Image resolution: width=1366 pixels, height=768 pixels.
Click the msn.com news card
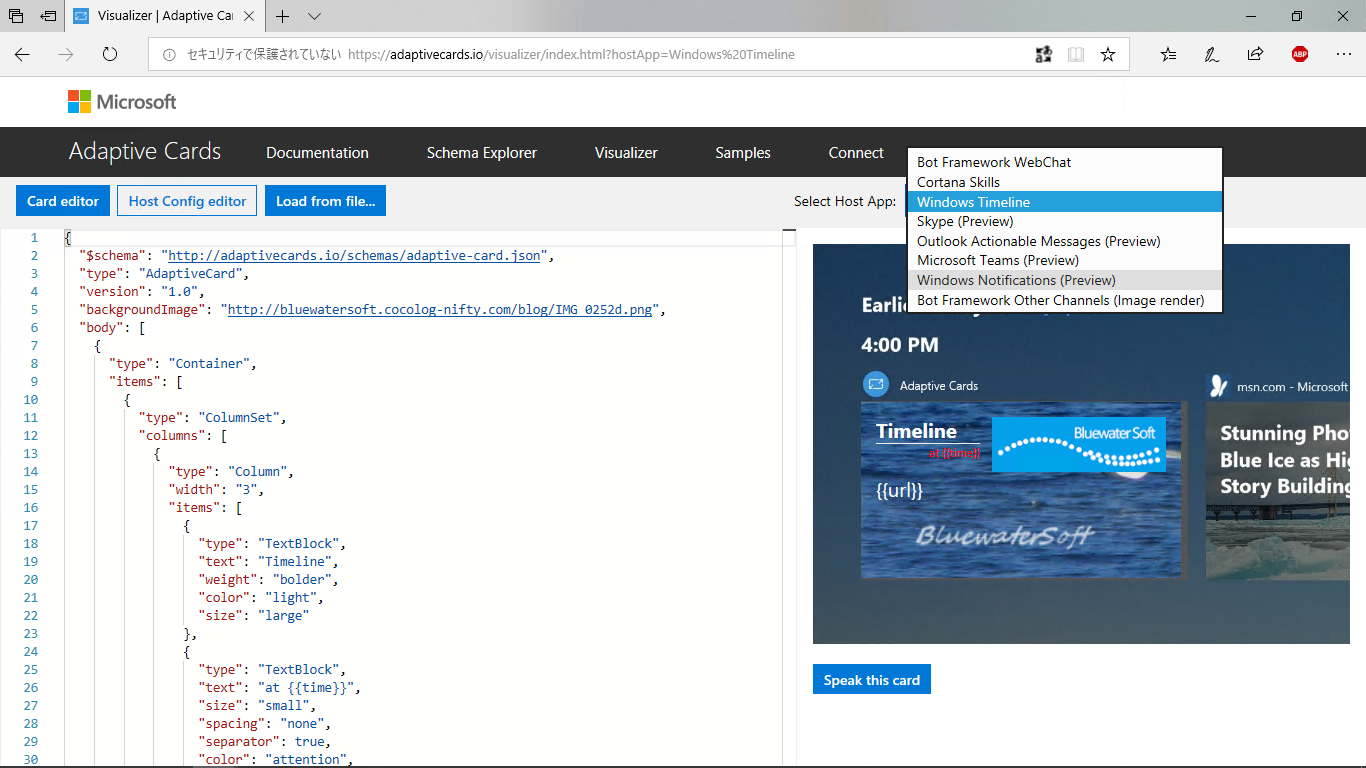(x=1277, y=490)
